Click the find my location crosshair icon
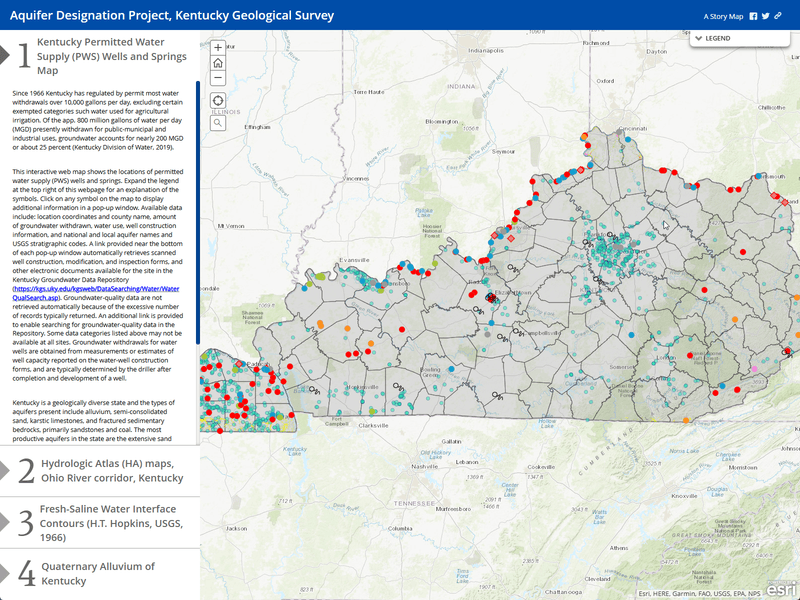The height and width of the screenshot is (600, 800). 220,100
